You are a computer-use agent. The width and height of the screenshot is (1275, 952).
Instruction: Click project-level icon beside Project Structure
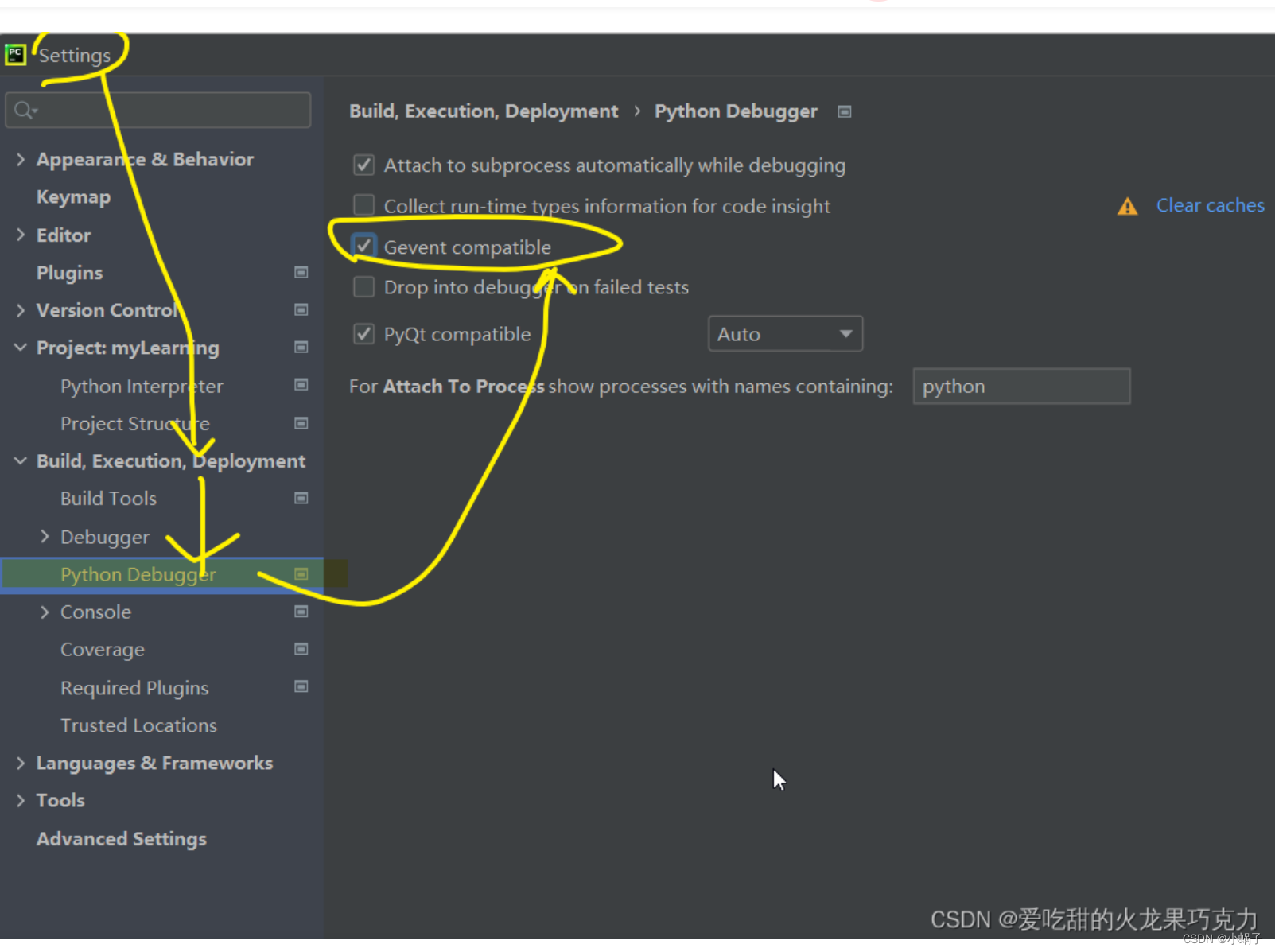pyautogui.click(x=301, y=423)
